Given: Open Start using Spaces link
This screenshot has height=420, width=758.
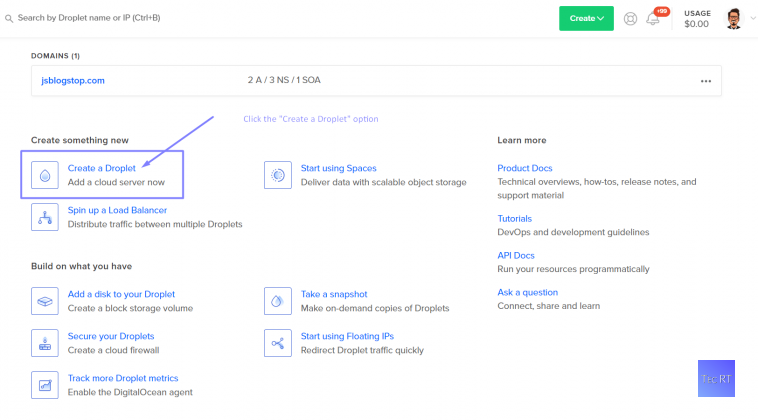Looking at the screenshot, I should point(338,168).
